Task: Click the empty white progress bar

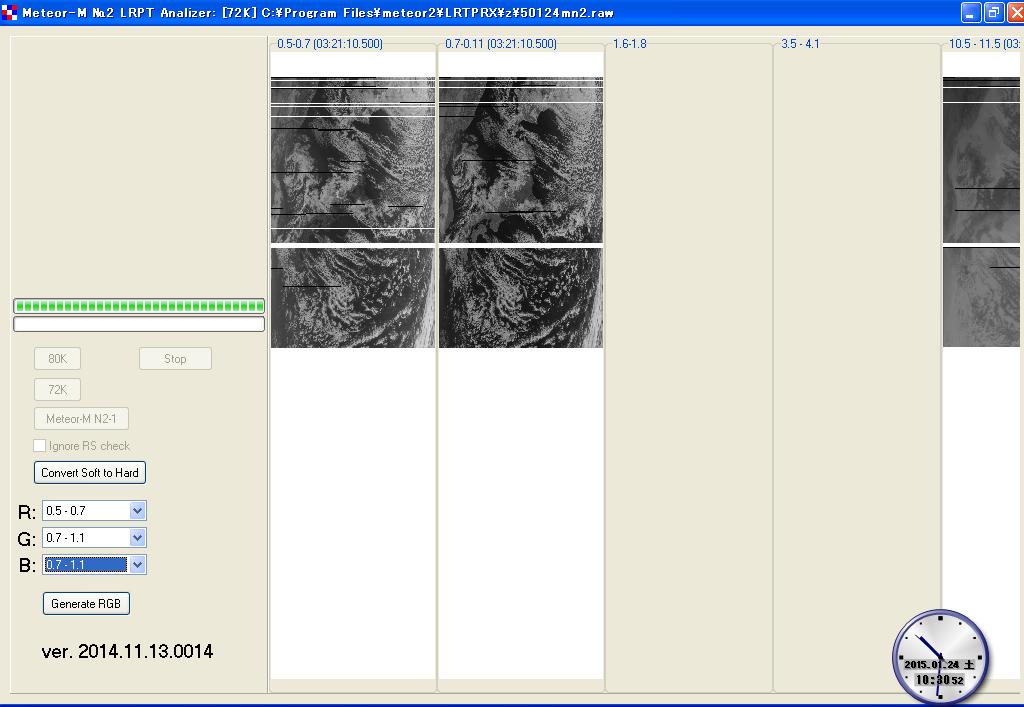Action: tap(139, 324)
